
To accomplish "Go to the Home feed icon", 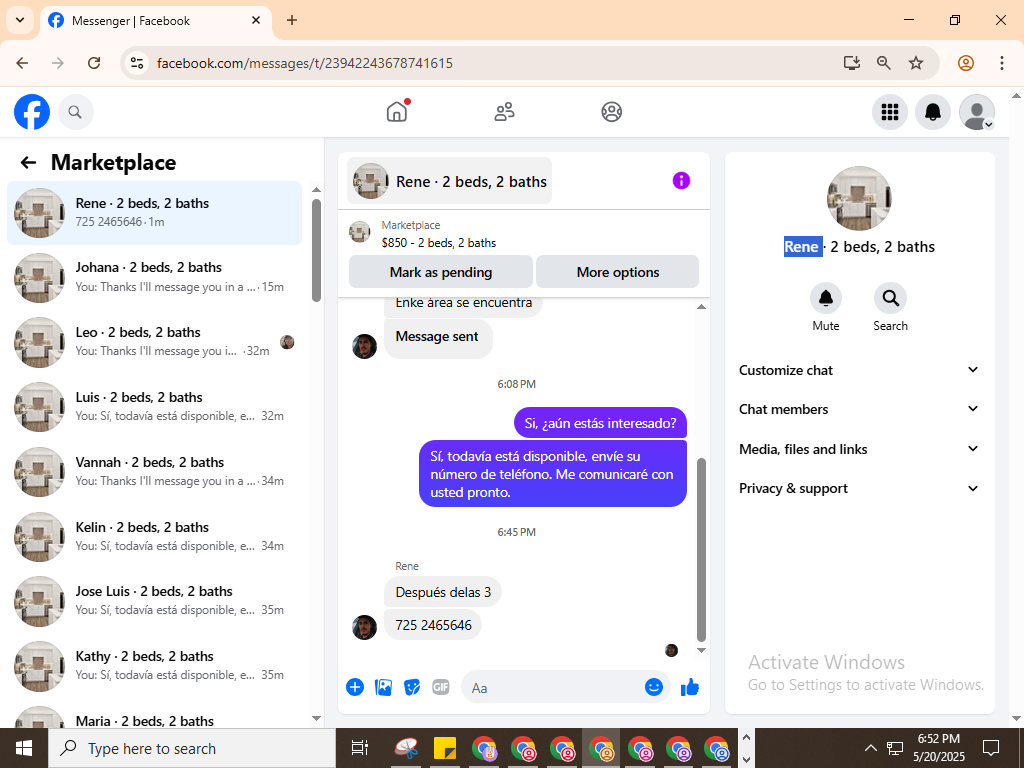I will pyautogui.click(x=396, y=112).
